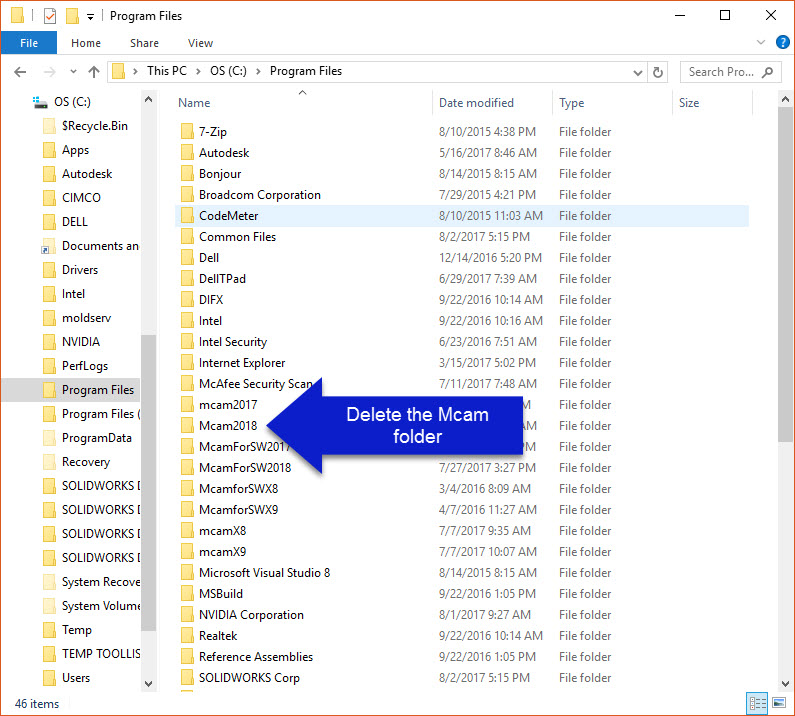Screen dimensions: 795x716
Task: Select the Mcam2018 folder
Action: (x=228, y=426)
